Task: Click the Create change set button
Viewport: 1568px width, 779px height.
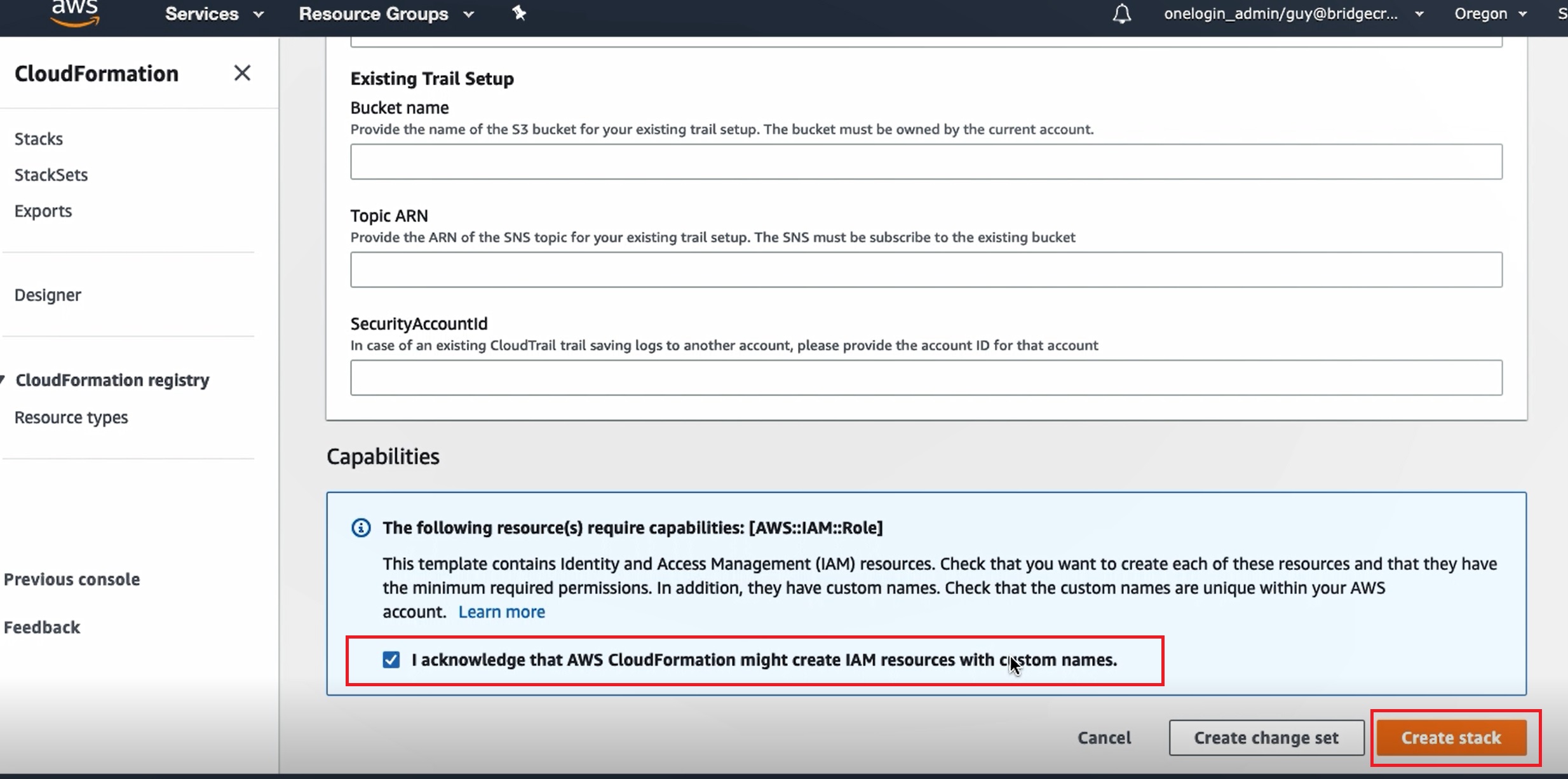Action: (1266, 738)
